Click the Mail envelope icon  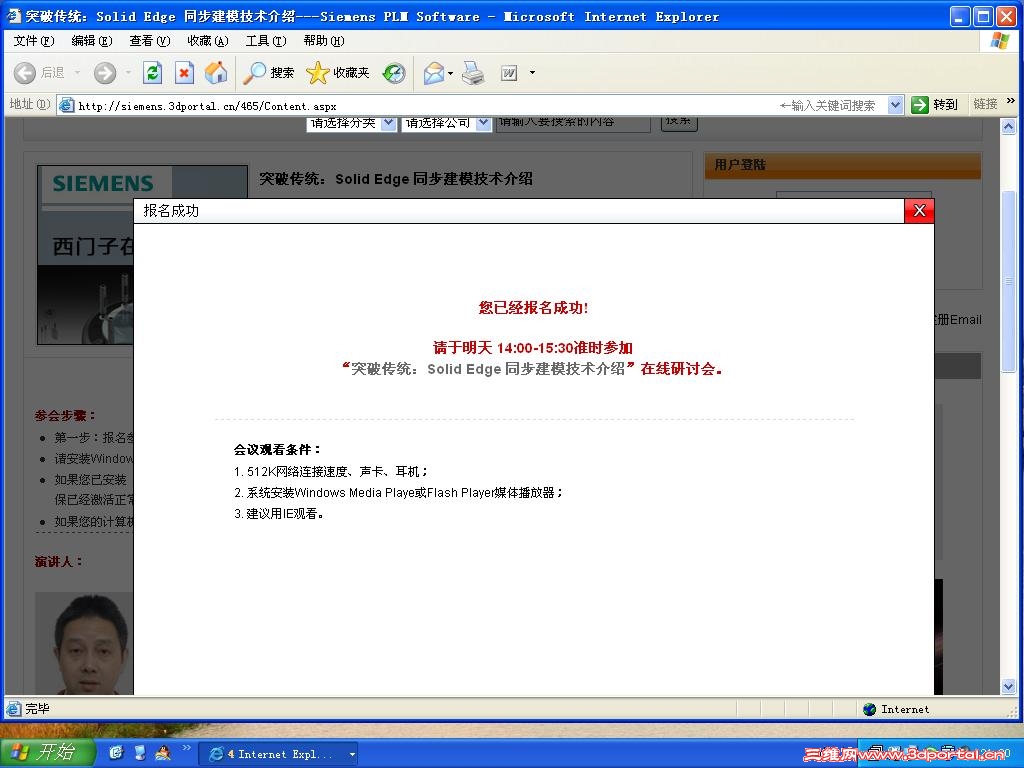pos(434,72)
